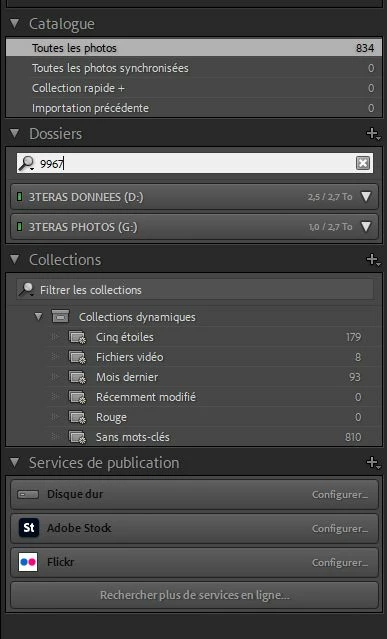Image resolution: width=387 pixels, height=639 pixels.
Task: Click the 834 photo count
Action: click(x=365, y=48)
